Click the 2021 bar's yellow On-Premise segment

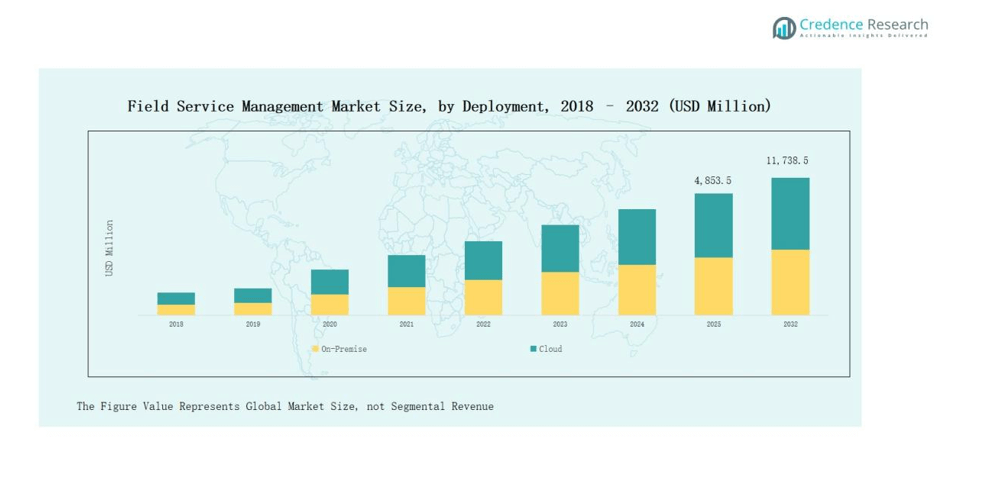click(x=406, y=301)
